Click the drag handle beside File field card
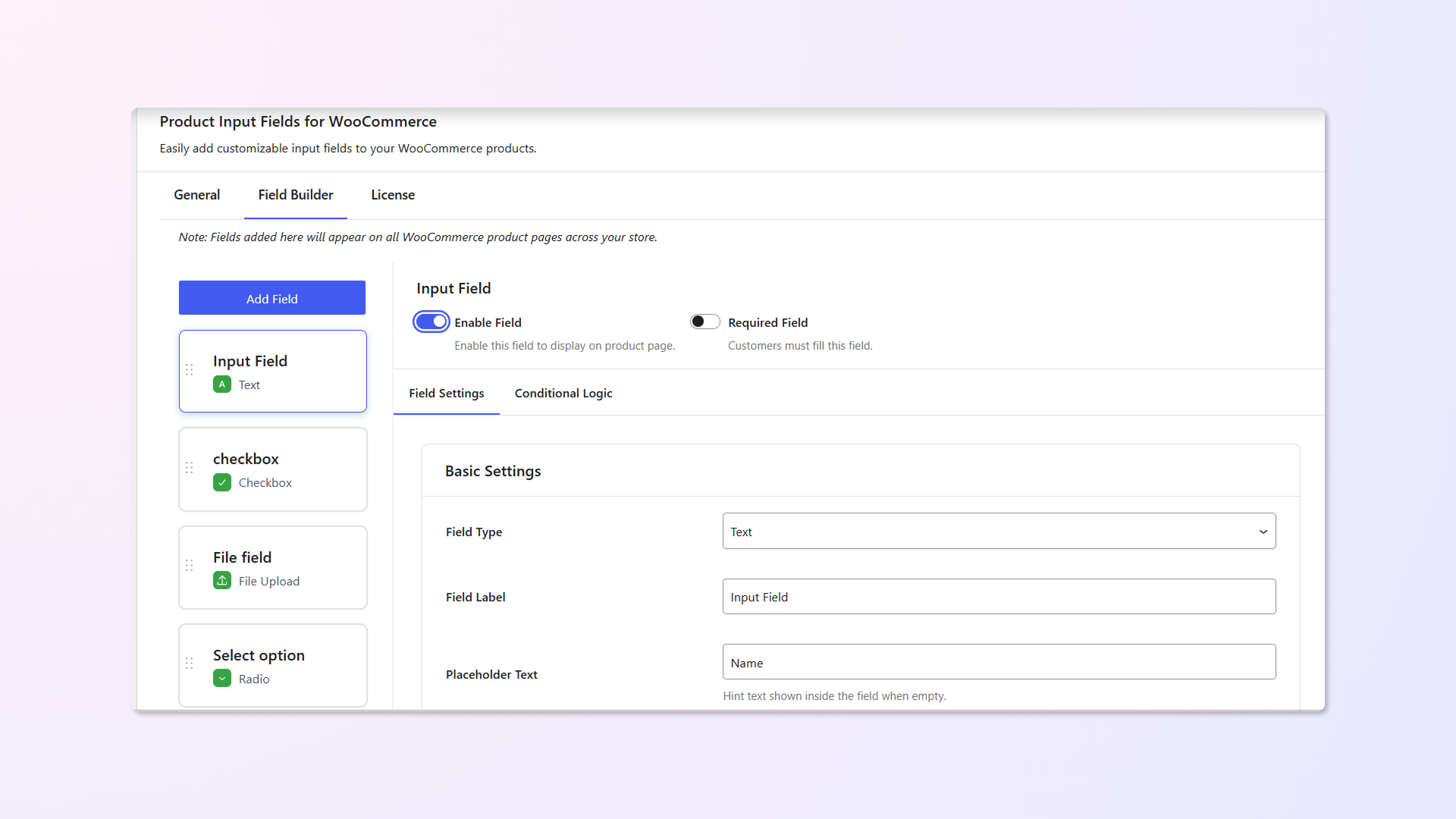Viewport: 1456px width, 819px height. coord(190,566)
